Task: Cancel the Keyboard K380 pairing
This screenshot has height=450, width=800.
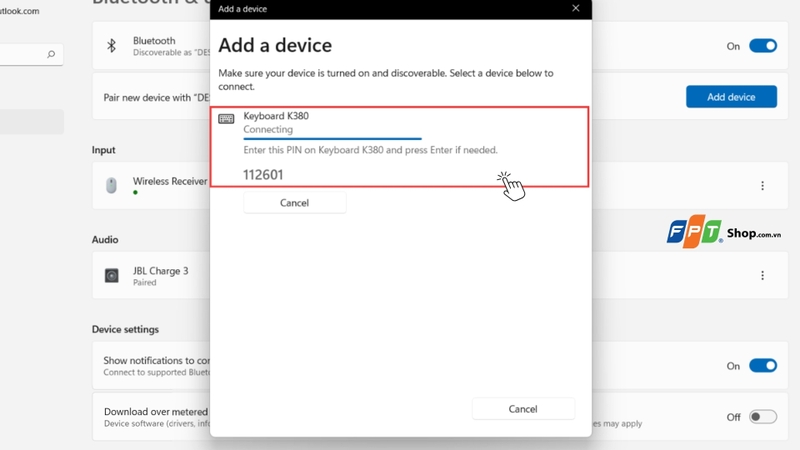Action: 294,203
